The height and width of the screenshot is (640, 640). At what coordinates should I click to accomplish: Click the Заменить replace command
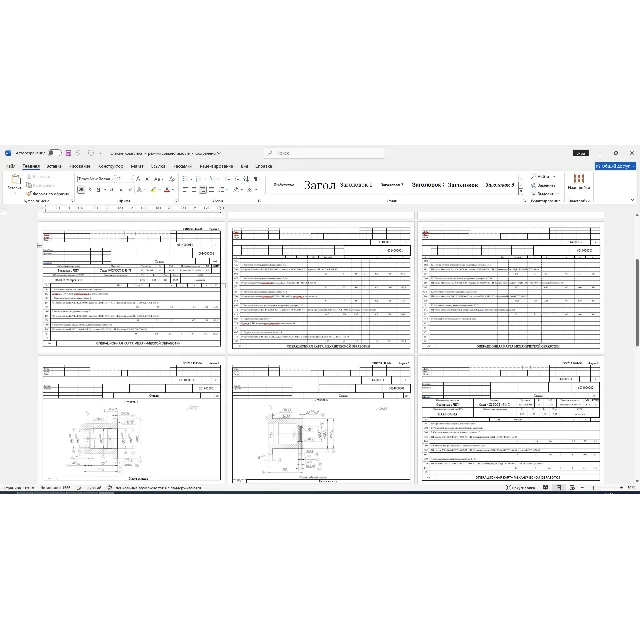[x=543, y=185]
